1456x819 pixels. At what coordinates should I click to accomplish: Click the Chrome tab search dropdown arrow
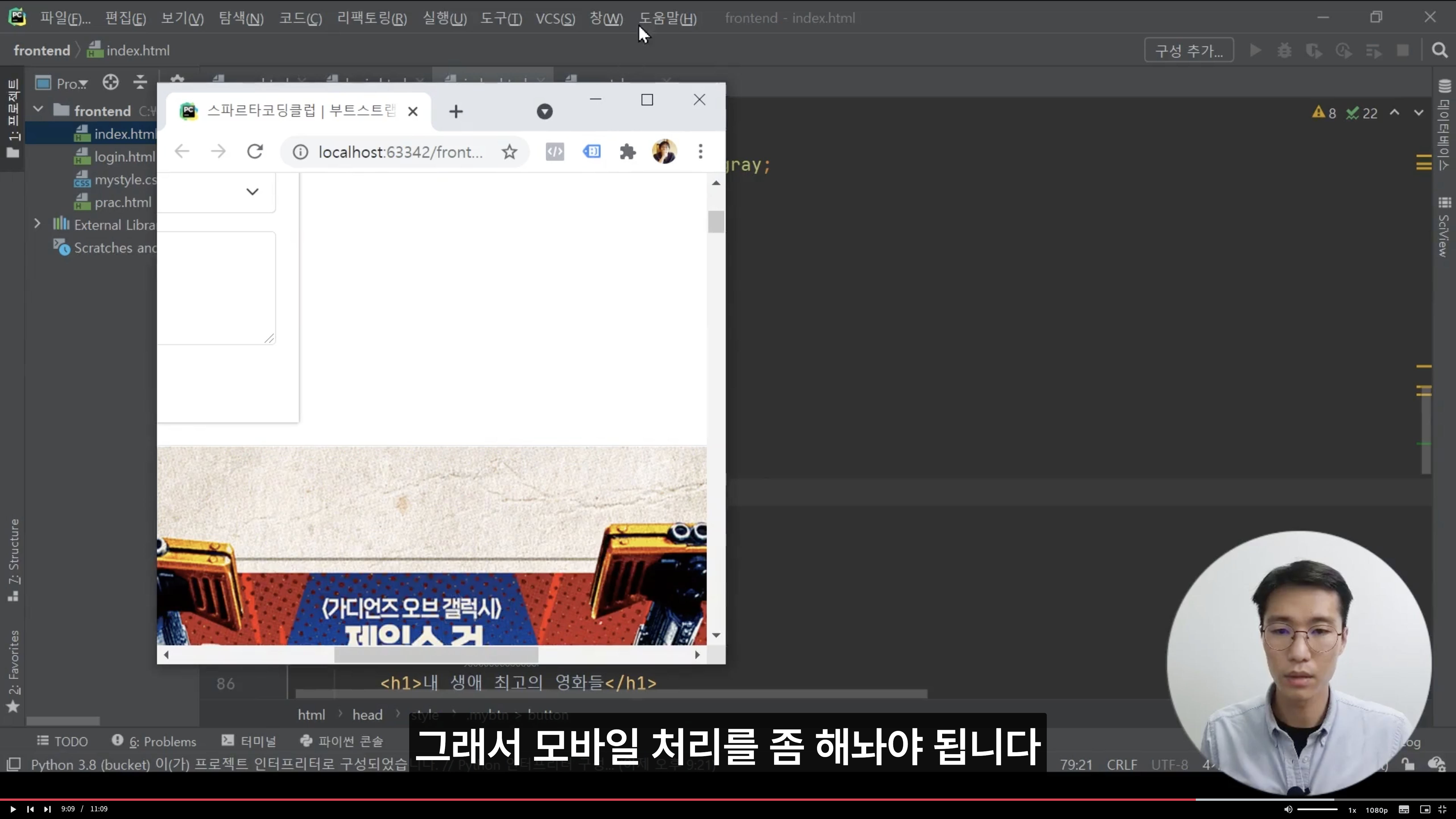point(545,111)
